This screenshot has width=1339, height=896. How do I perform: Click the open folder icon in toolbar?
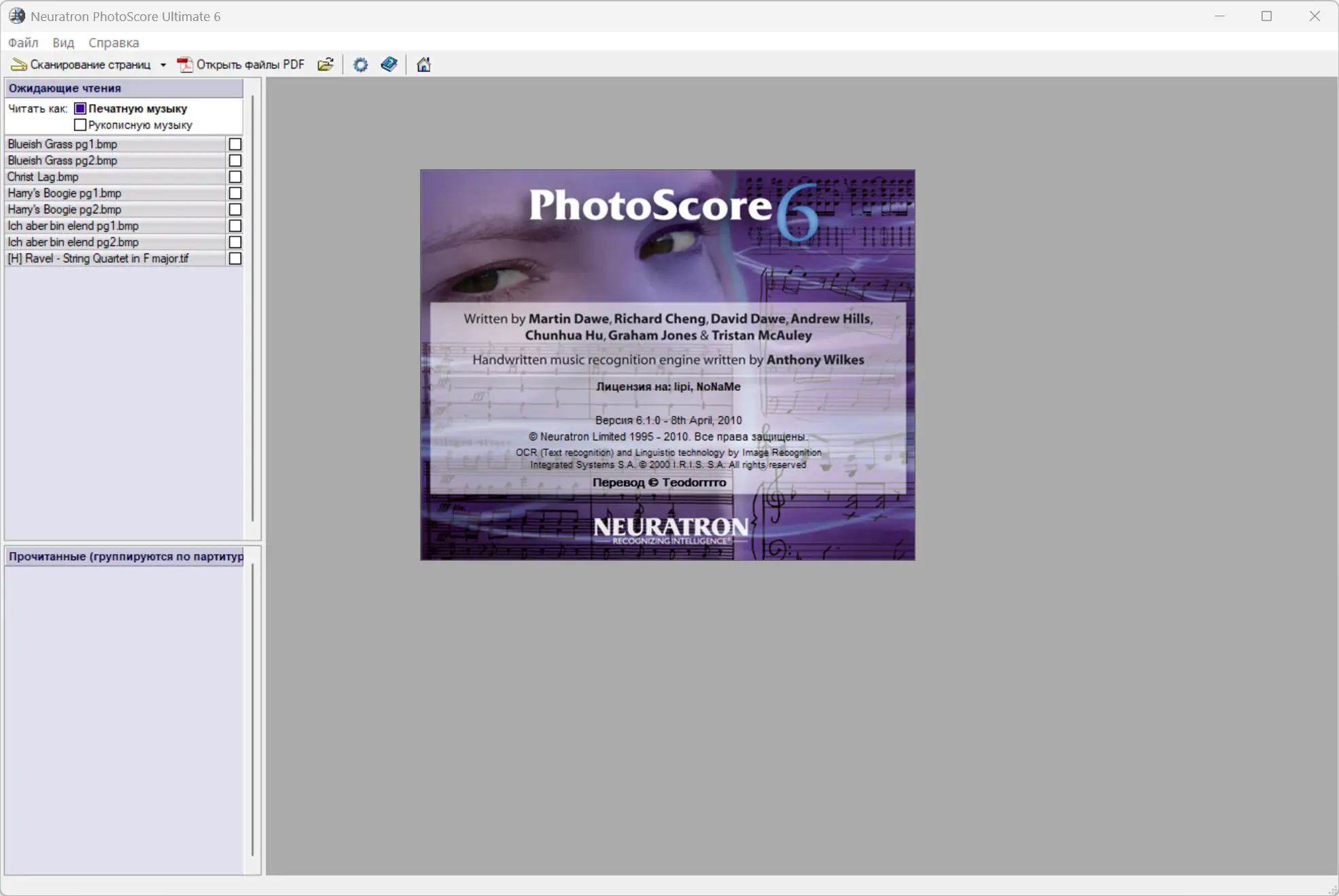326,65
